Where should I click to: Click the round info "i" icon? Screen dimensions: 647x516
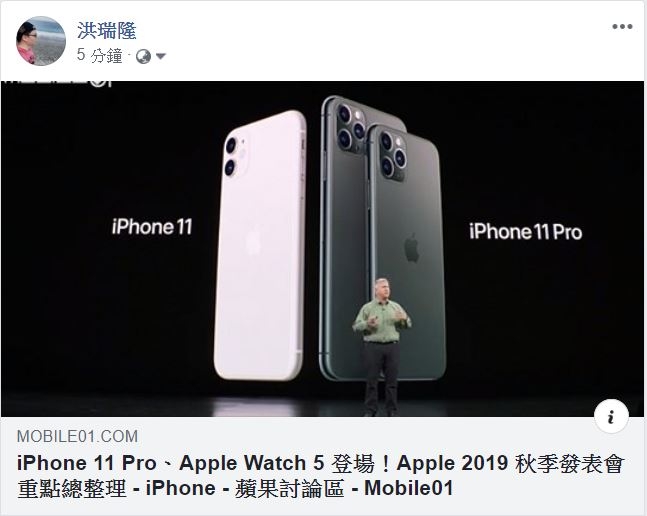tap(611, 416)
